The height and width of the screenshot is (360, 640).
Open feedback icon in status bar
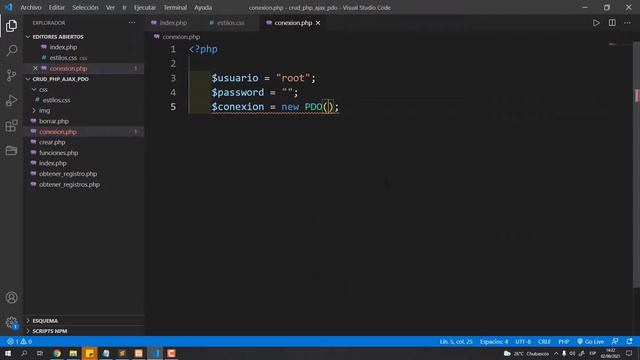pos(615,341)
